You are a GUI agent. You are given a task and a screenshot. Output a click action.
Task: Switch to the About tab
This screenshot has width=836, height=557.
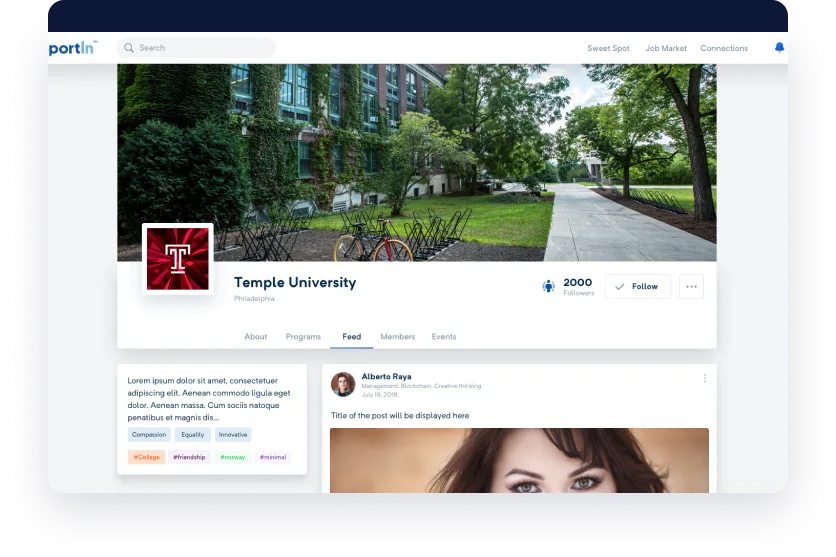click(256, 337)
